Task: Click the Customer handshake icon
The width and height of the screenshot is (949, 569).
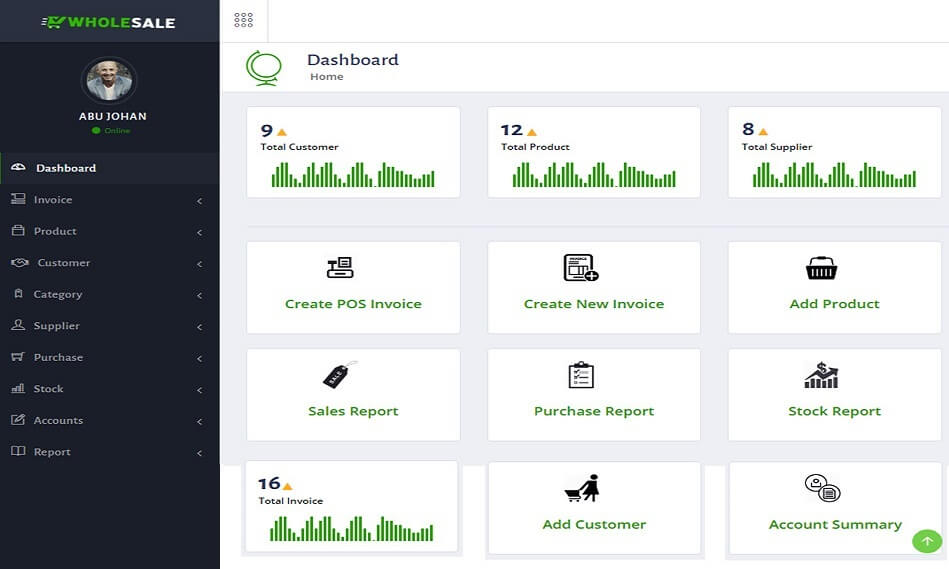Action: 20,262
